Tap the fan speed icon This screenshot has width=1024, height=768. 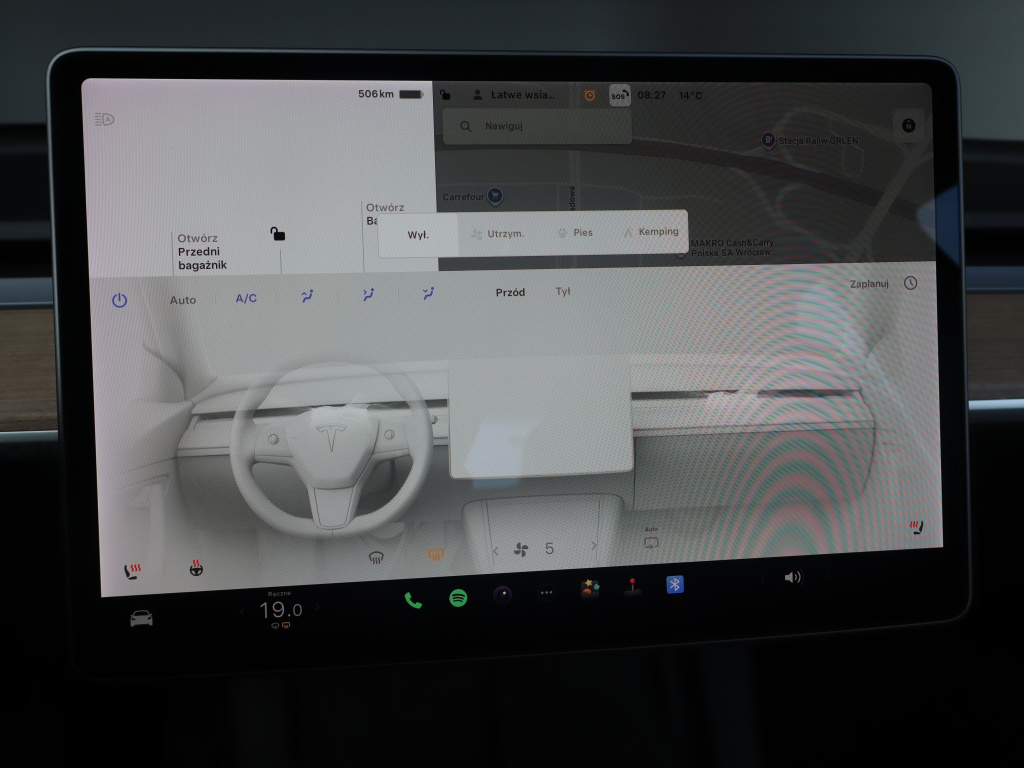tap(520, 550)
